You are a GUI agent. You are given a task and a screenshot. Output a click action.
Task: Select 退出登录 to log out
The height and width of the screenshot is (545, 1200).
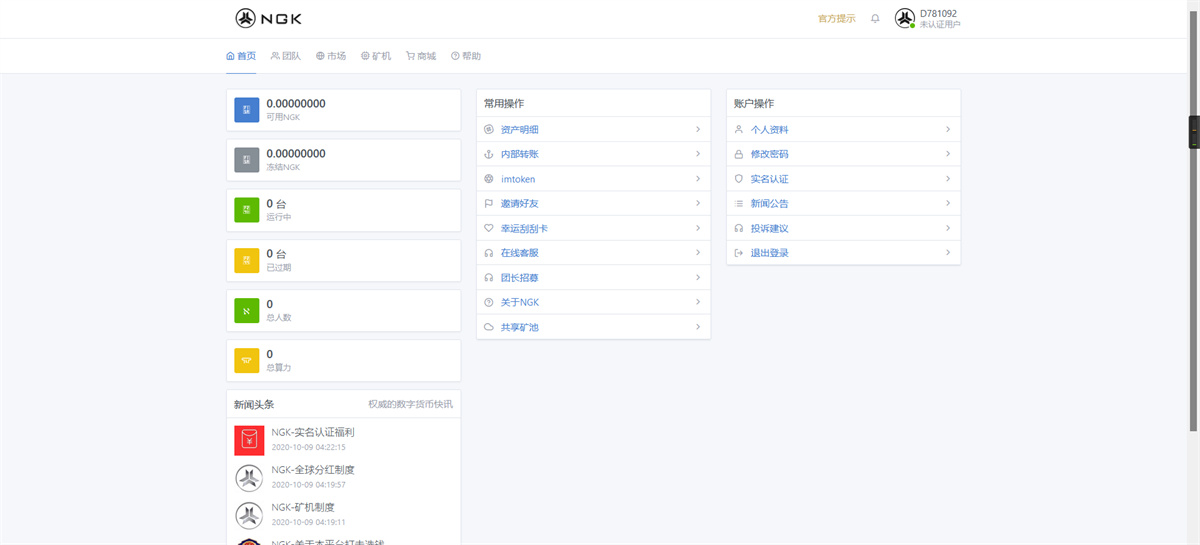[769, 253]
